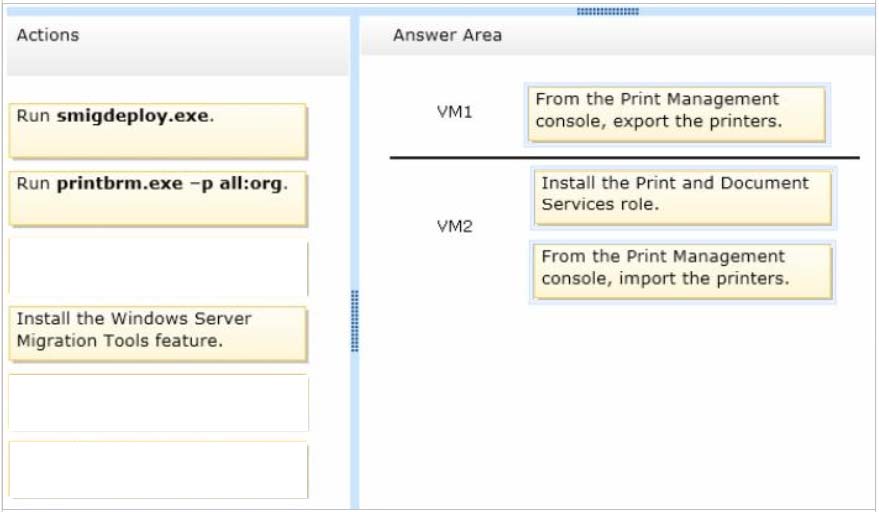Click the divider line between VM1 and VM2
The height and width of the screenshot is (512, 879).
click(624, 158)
